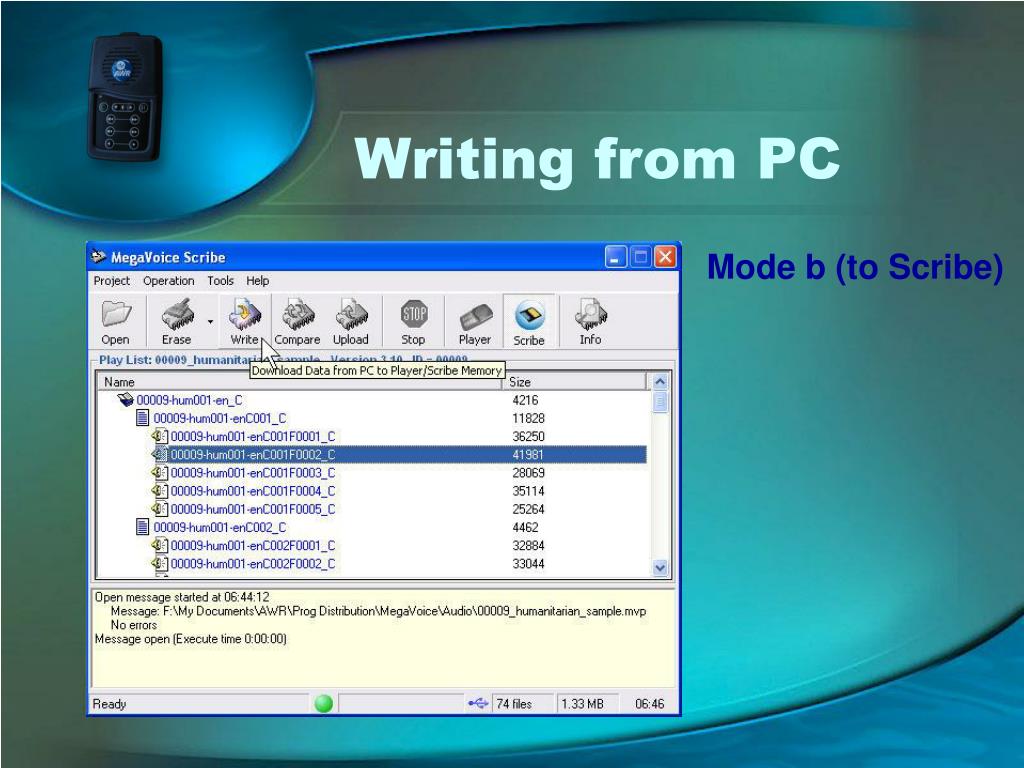The width and height of the screenshot is (1024, 768).
Task: Sort list by Size column header
Action: click(x=575, y=382)
